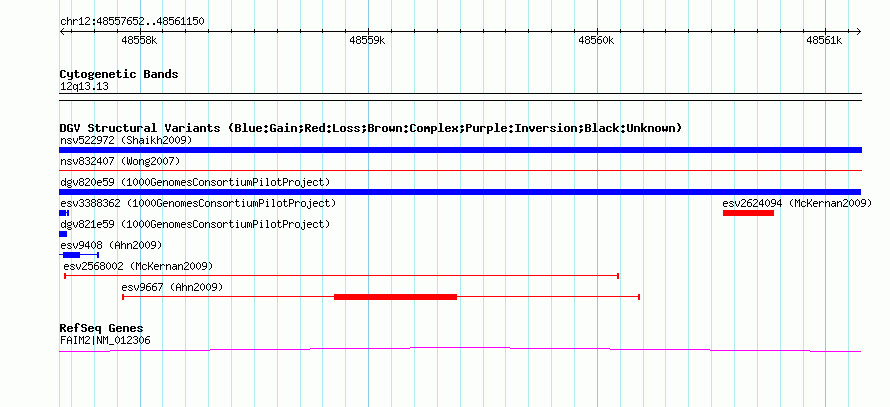Select the magenta FAIM2 gene line
Image resolution: width=890 pixels, height=407 pixels.
(460, 349)
